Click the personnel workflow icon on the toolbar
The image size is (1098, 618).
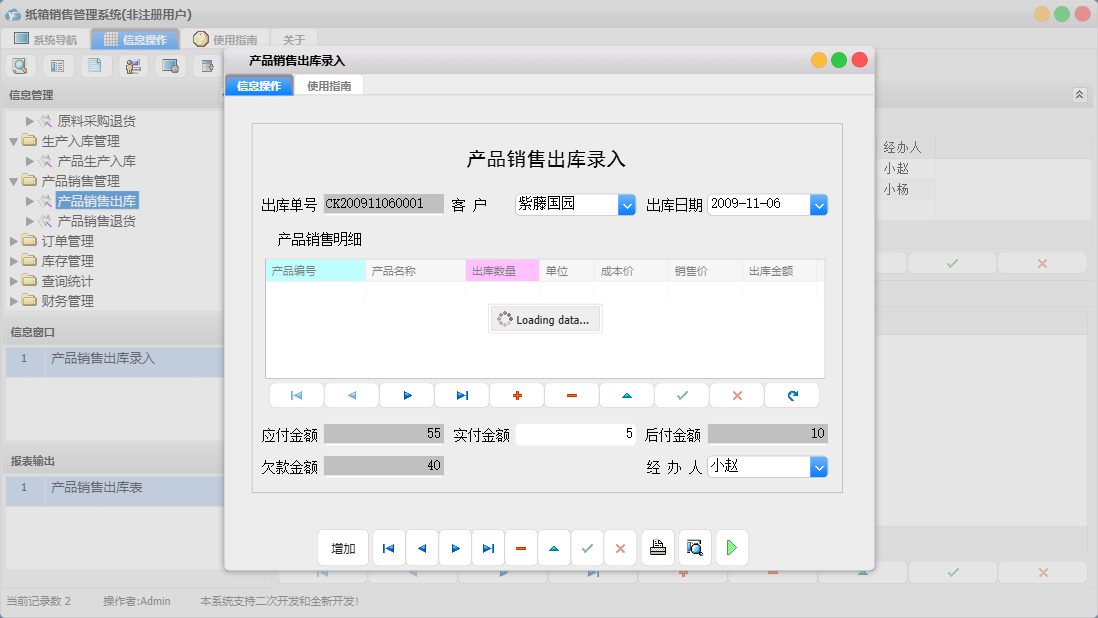[x=132, y=65]
